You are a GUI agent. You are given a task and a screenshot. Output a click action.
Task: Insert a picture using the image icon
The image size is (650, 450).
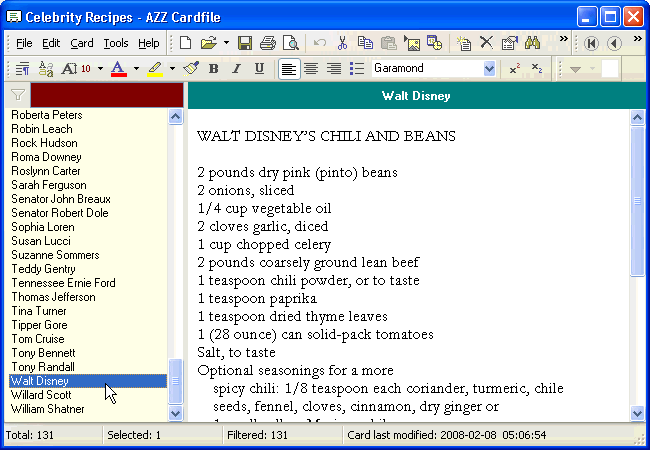coord(412,43)
